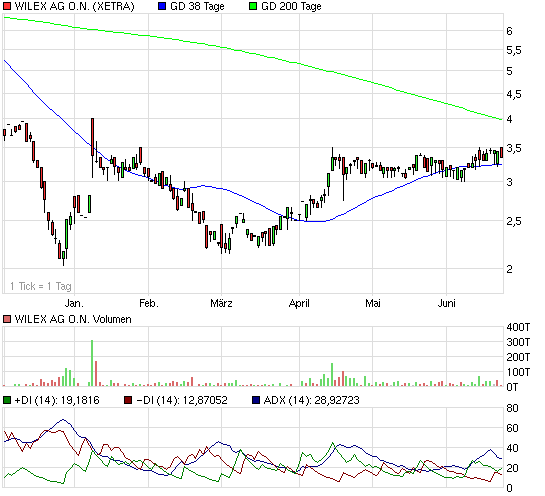Image resolution: width=545 pixels, height=496 pixels.
Task: Click the price axis label '6'
Action: 510,31
